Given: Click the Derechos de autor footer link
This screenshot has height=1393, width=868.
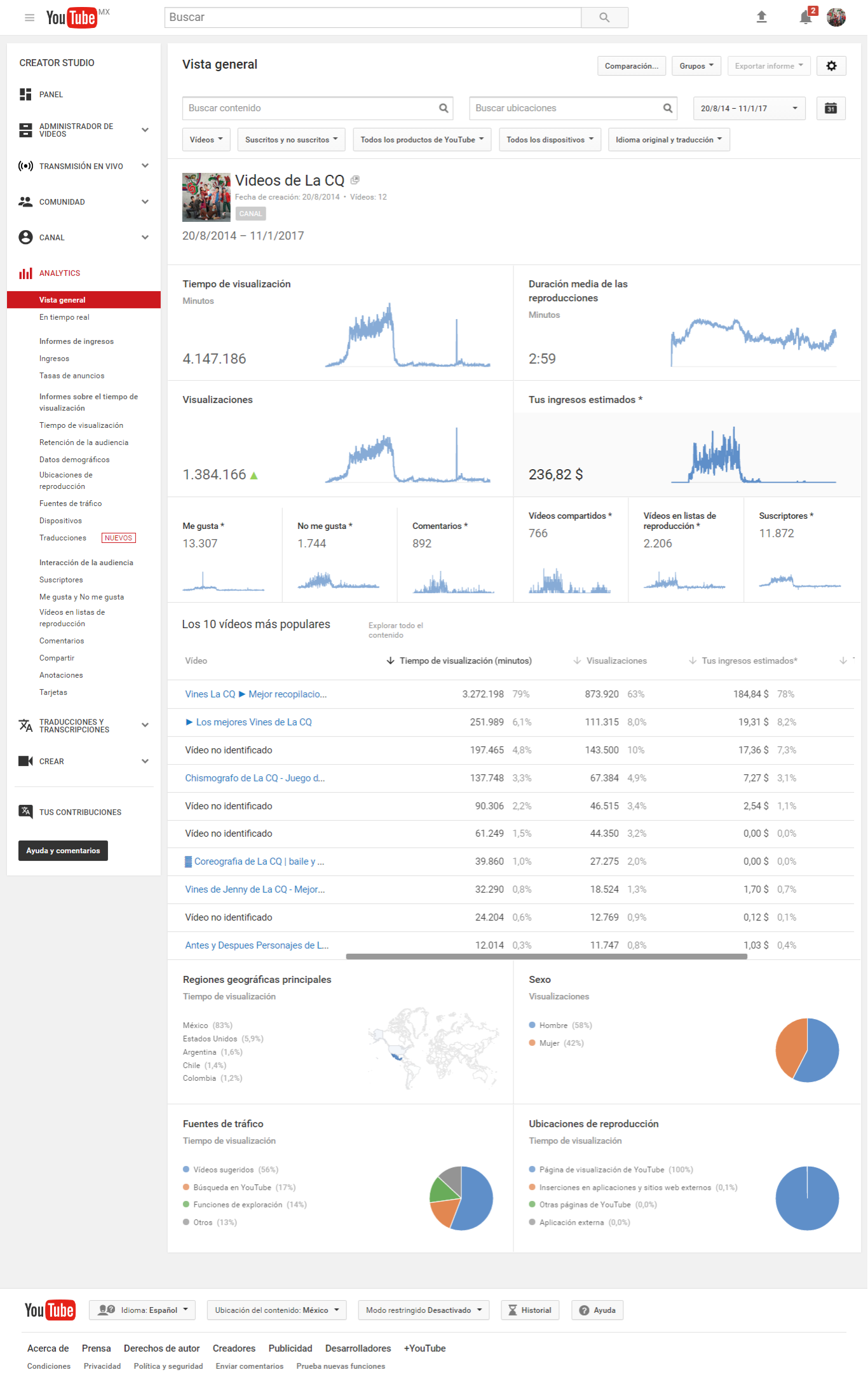Looking at the screenshot, I should tap(161, 1348).
